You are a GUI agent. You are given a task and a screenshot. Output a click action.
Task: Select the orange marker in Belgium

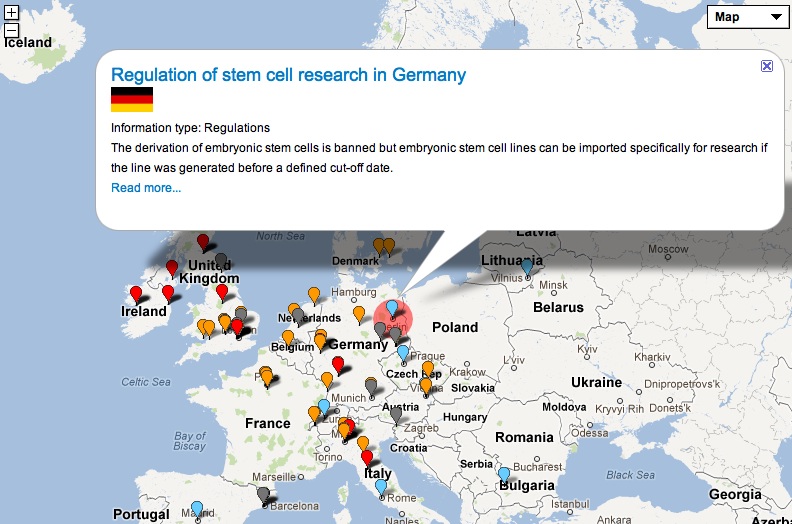[288, 337]
